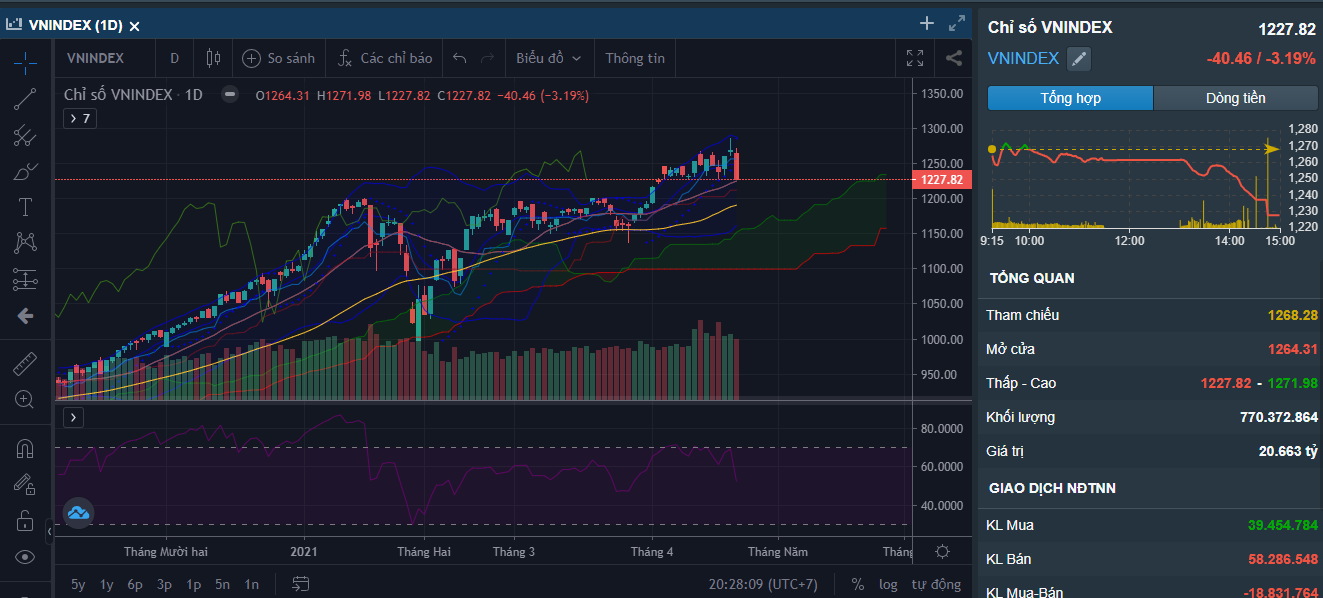The image size is (1323, 598).
Task: Toggle log scale on the chart
Action: click(888, 584)
